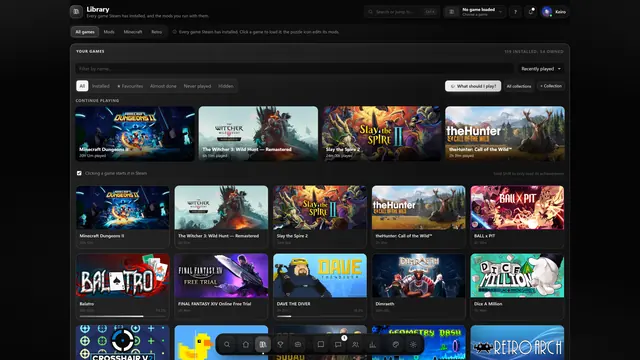This screenshot has height=360, width=640.
Task: Select The Witcher 3 Remastered grid card
Action: [x=221, y=216]
